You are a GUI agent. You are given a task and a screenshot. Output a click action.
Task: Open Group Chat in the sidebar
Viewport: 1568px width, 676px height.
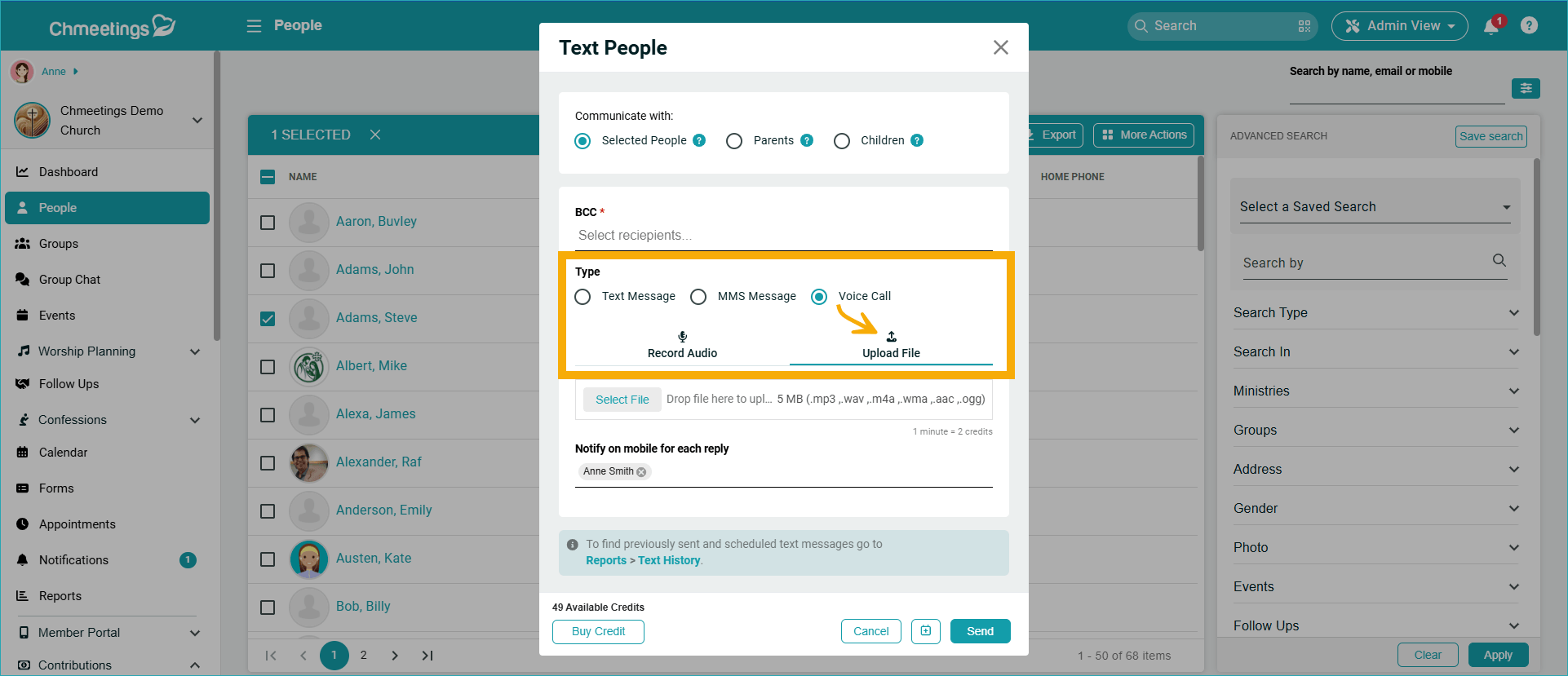69,280
